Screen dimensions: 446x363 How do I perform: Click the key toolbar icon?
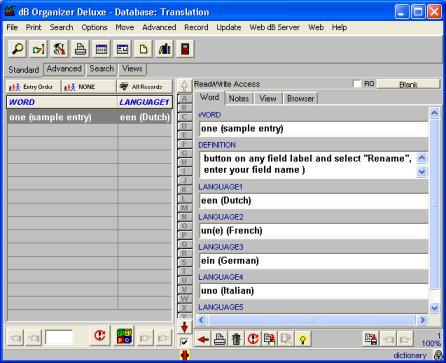click(x=38, y=49)
